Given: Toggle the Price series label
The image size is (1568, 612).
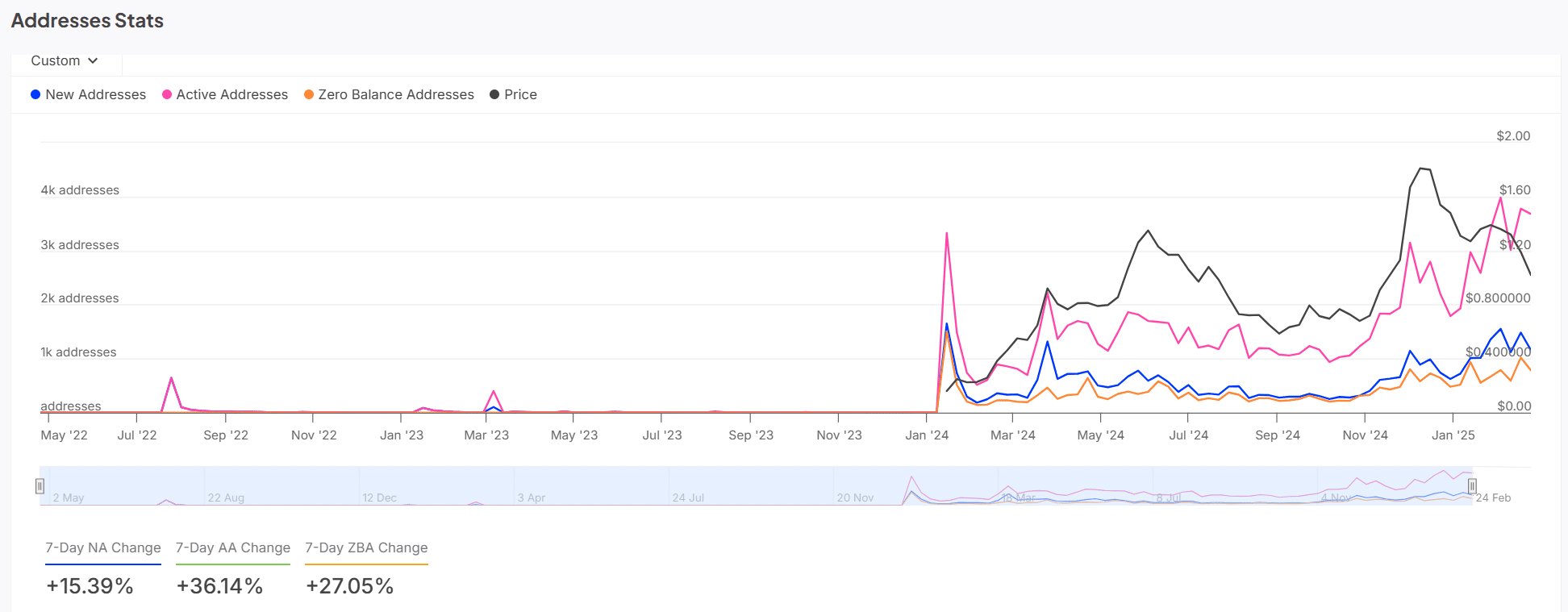Looking at the screenshot, I should (x=520, y=94).
